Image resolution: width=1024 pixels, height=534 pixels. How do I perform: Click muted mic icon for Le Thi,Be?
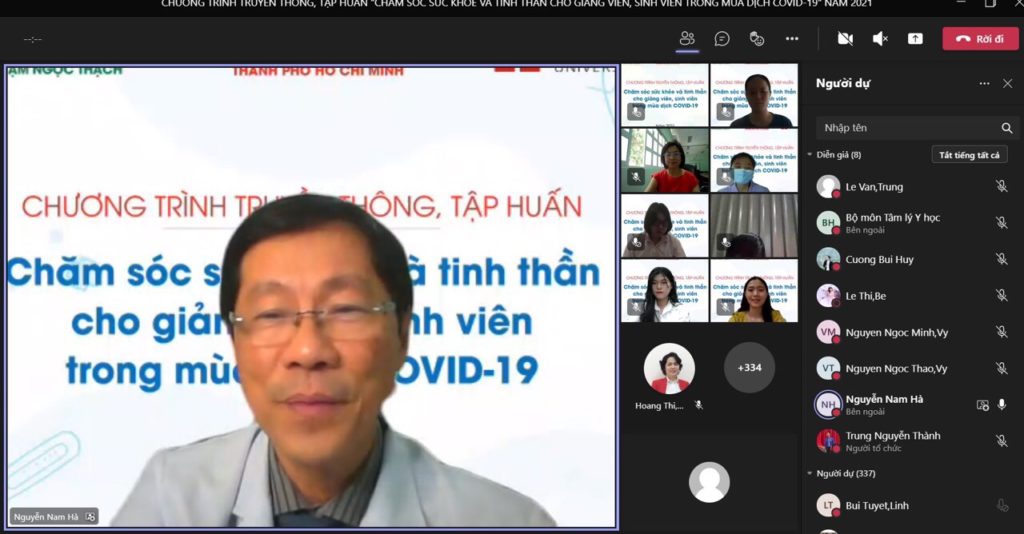[1002, 296]
